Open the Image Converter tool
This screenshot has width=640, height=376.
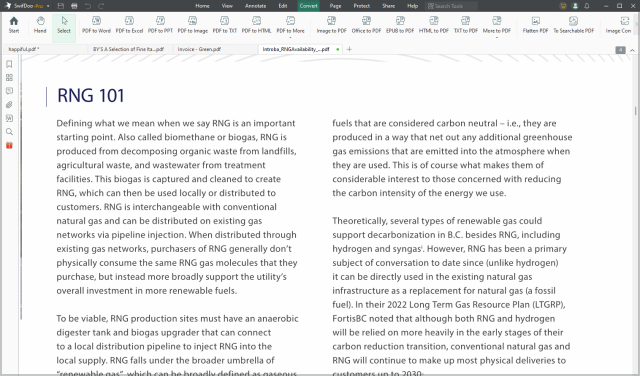(x=620, y=25)
